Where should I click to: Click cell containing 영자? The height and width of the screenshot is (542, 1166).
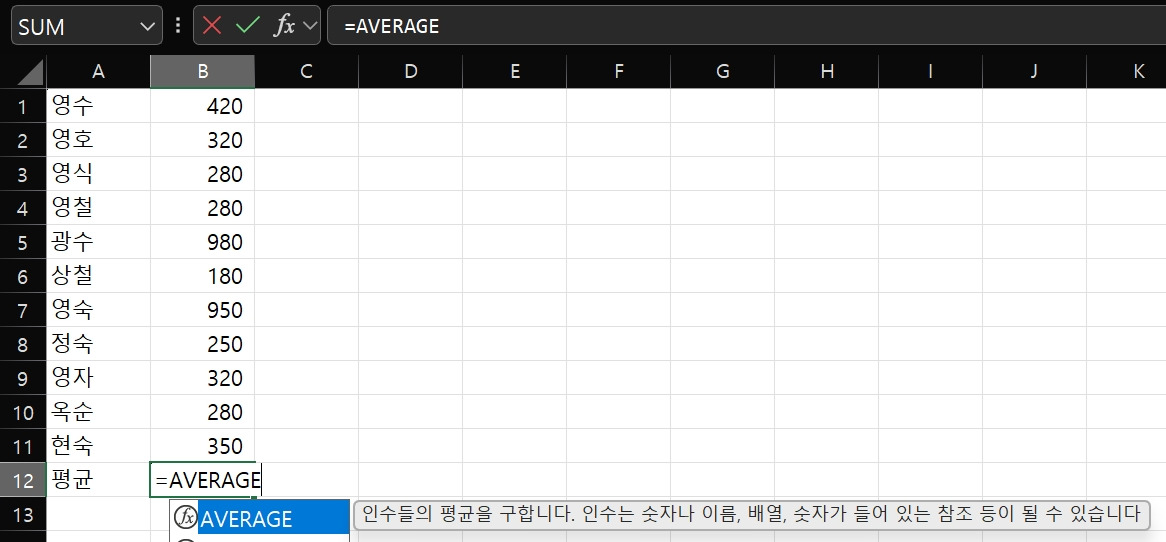point(98,378)
